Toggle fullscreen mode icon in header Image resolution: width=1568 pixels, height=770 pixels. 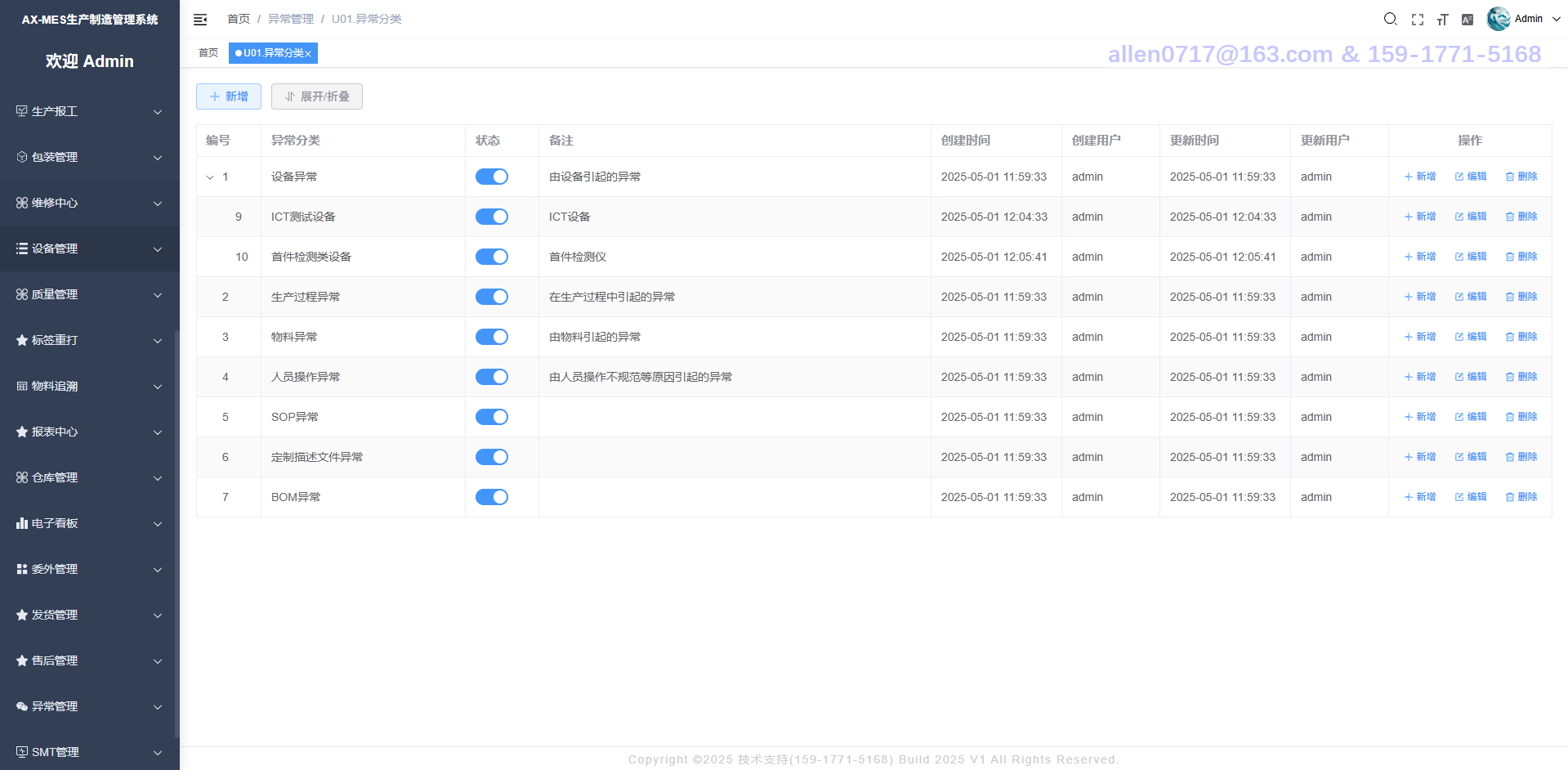click(1418, 20)
